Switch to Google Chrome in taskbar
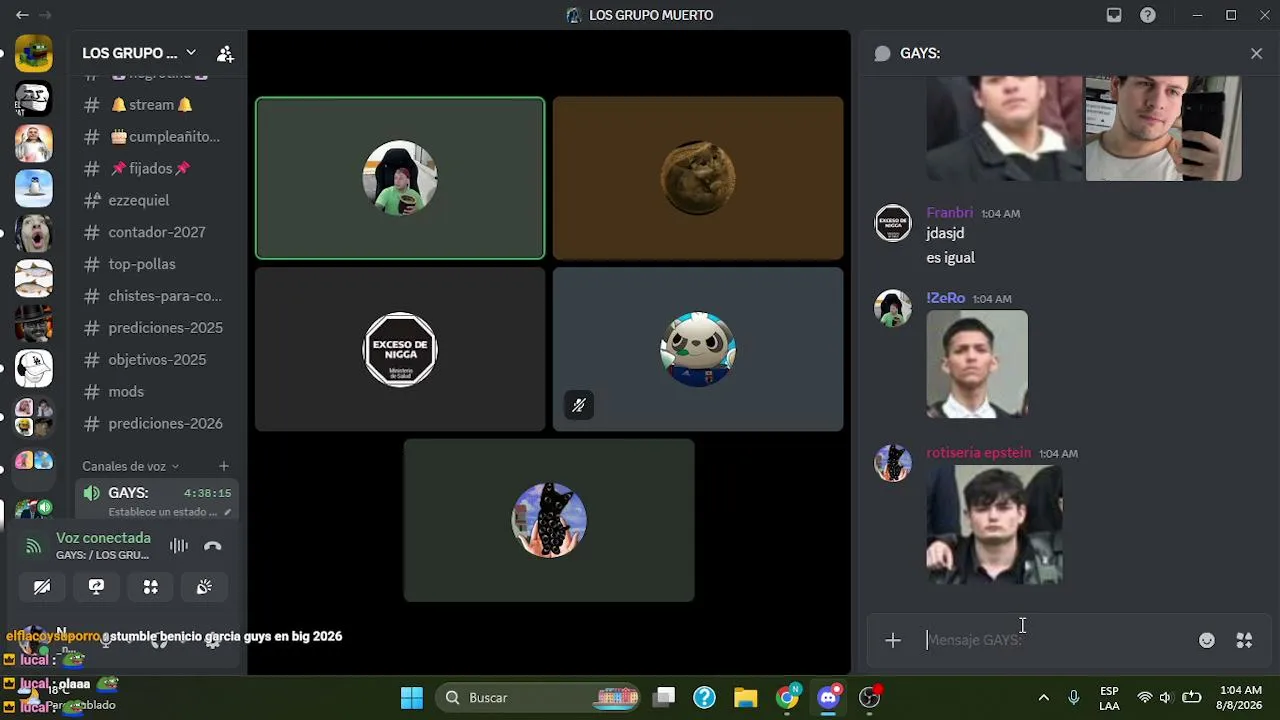This screenshot has height=720, width=1280. [788, 698]
